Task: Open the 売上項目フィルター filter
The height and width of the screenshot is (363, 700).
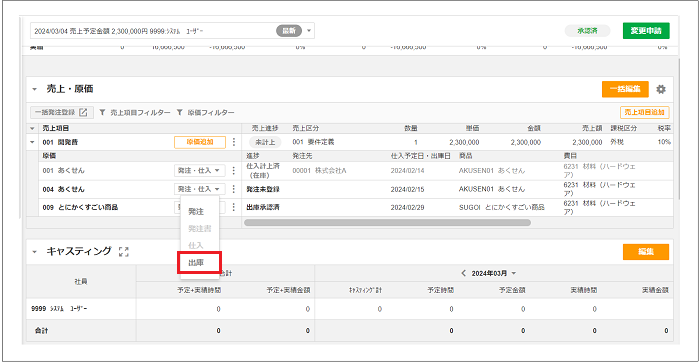Action: click(134, 113)
